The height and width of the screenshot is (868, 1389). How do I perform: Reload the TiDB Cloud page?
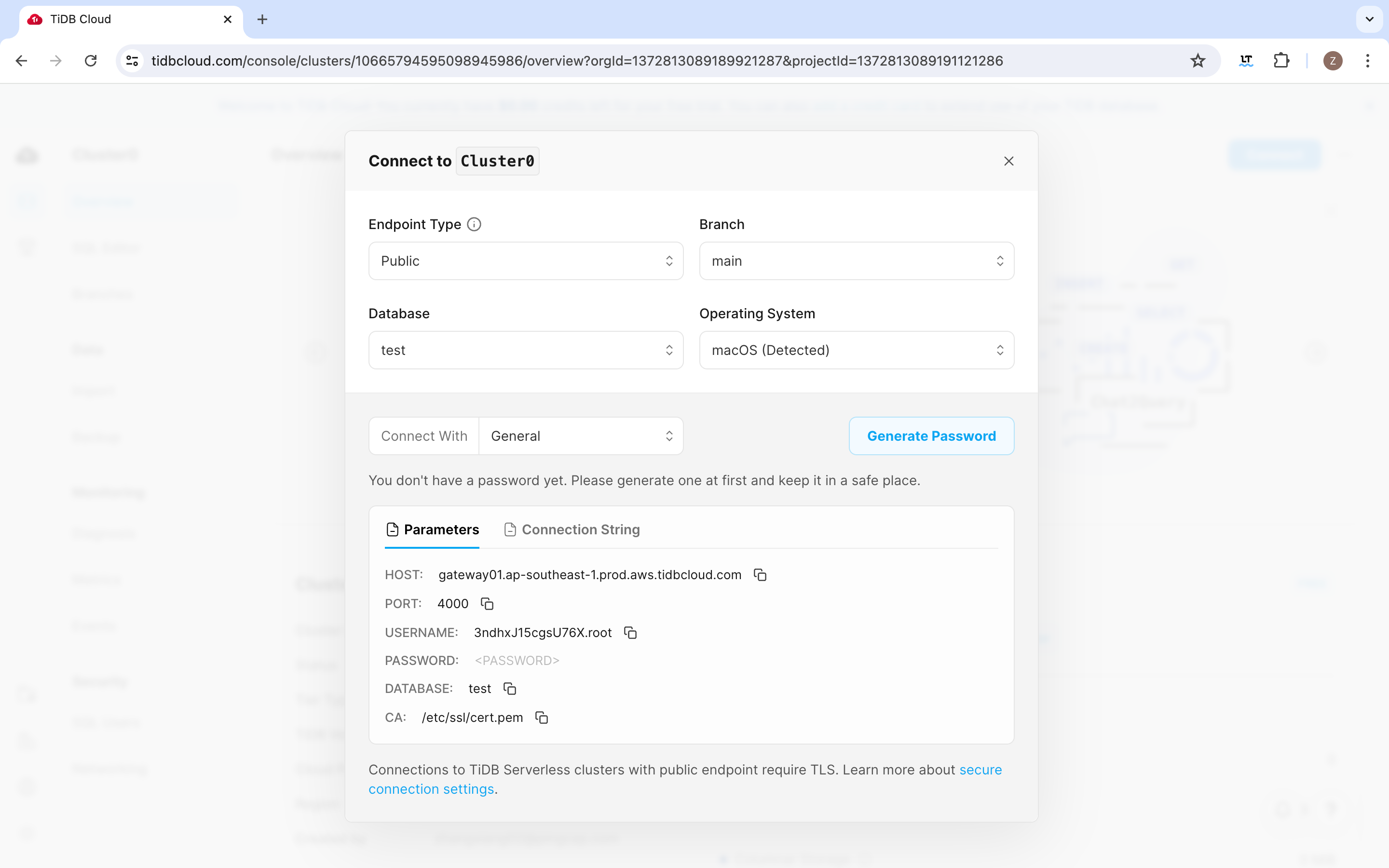coord(91,61)
